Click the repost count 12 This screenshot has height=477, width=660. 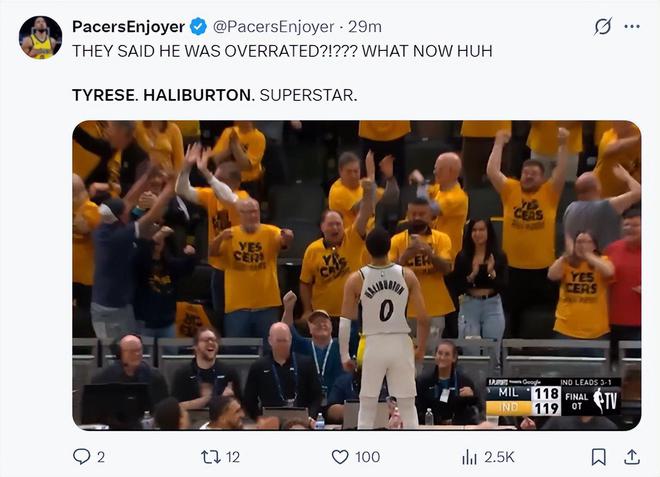[x=233, y=457]
